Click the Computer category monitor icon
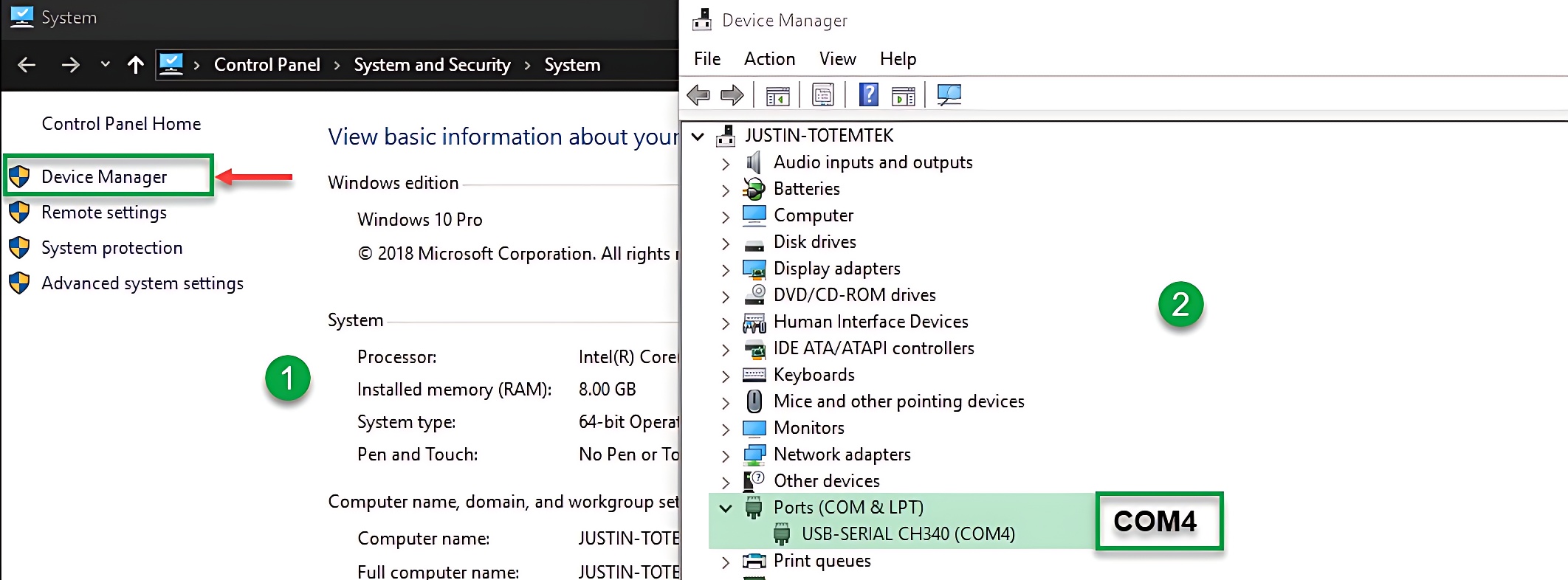Image resolution: width=1568 pixels, height=580 pixels. [x=754, y=215]
